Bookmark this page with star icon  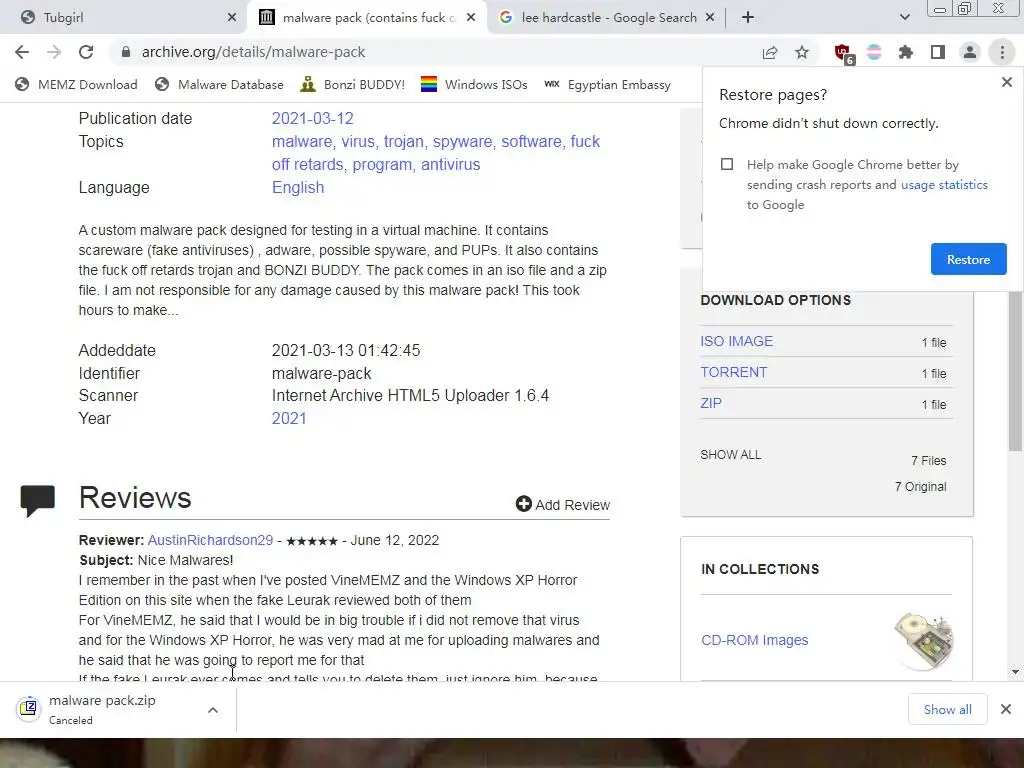coord(802,52)
